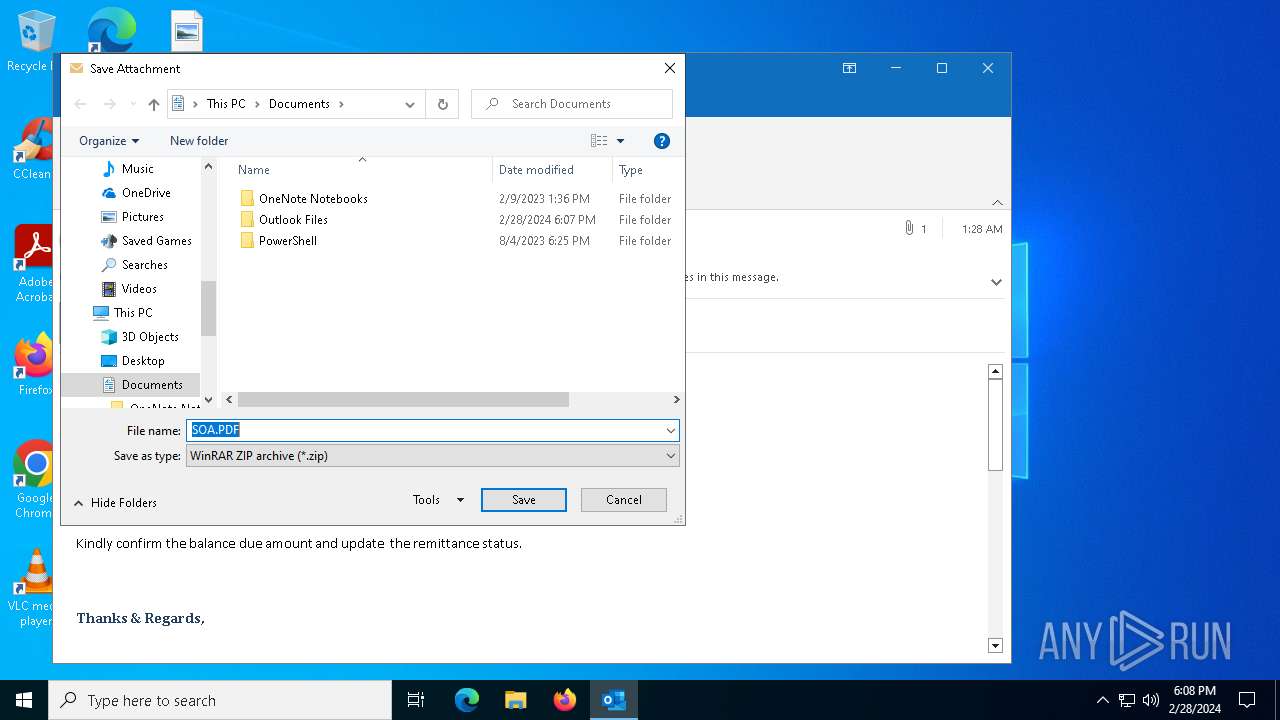This screenshot has height=720, width=1280.
Task: Close the Save Attachment dialog
Action: 670,68
